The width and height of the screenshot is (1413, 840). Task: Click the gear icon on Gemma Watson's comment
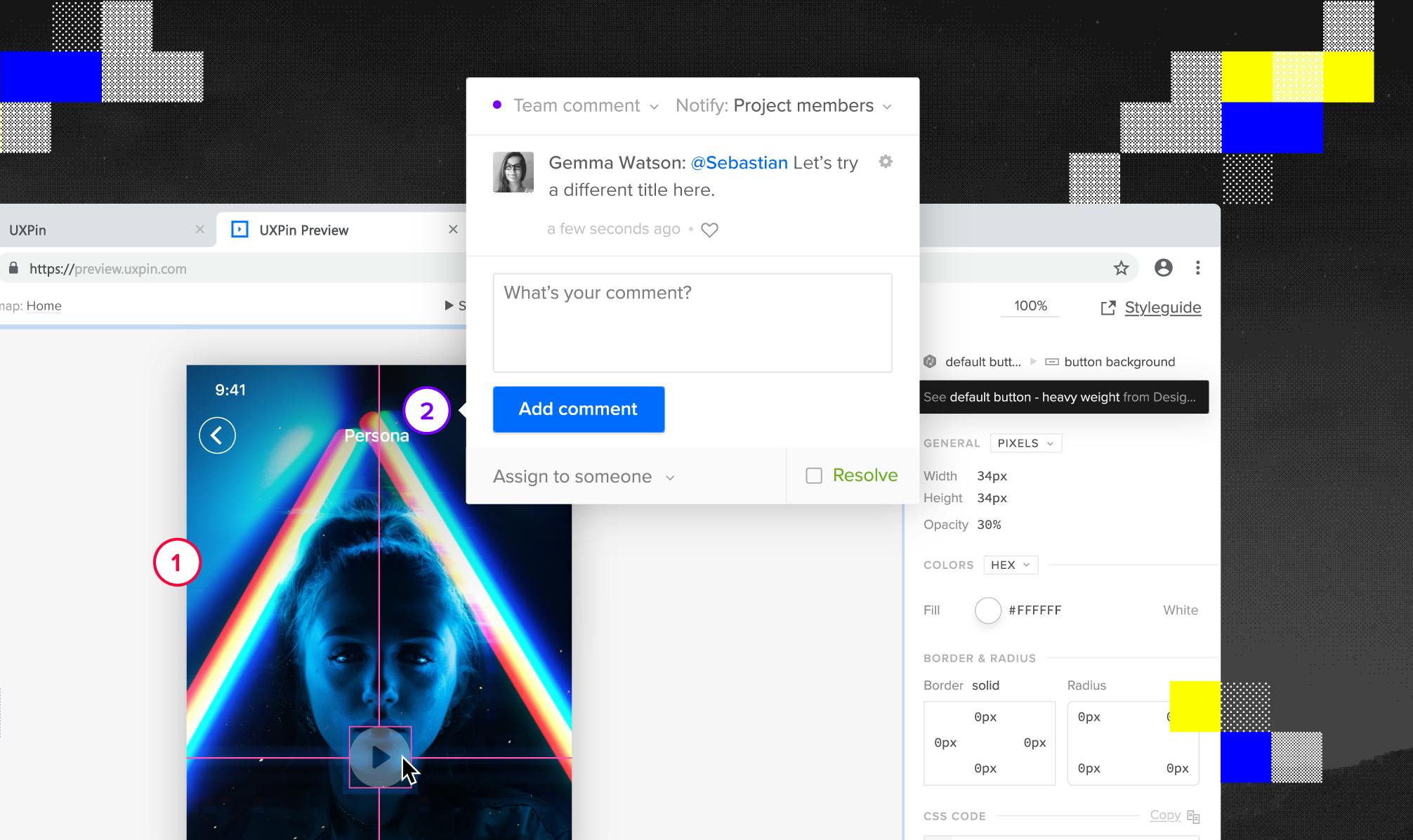click(886, 162)
